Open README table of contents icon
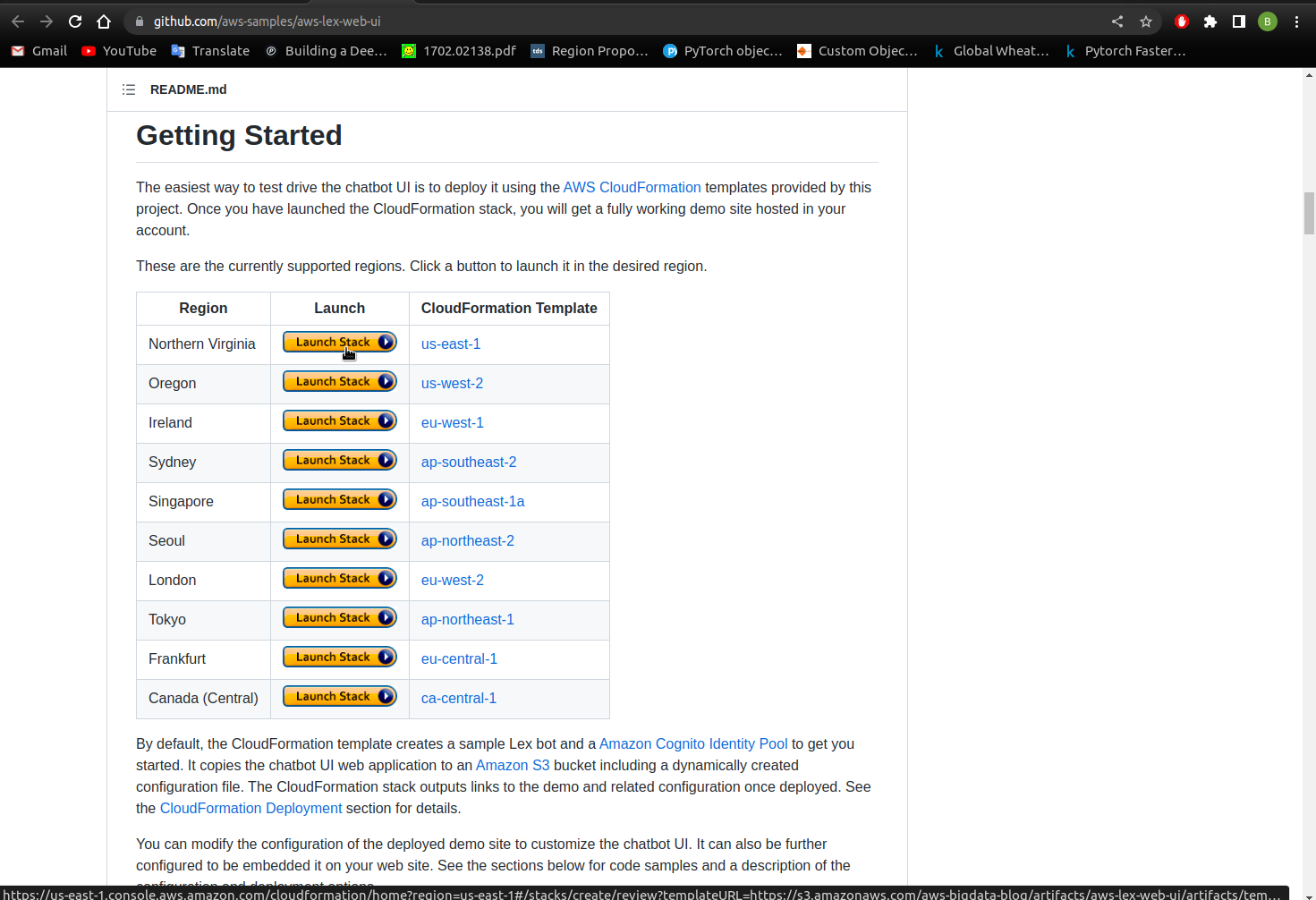 pos(129,89)
